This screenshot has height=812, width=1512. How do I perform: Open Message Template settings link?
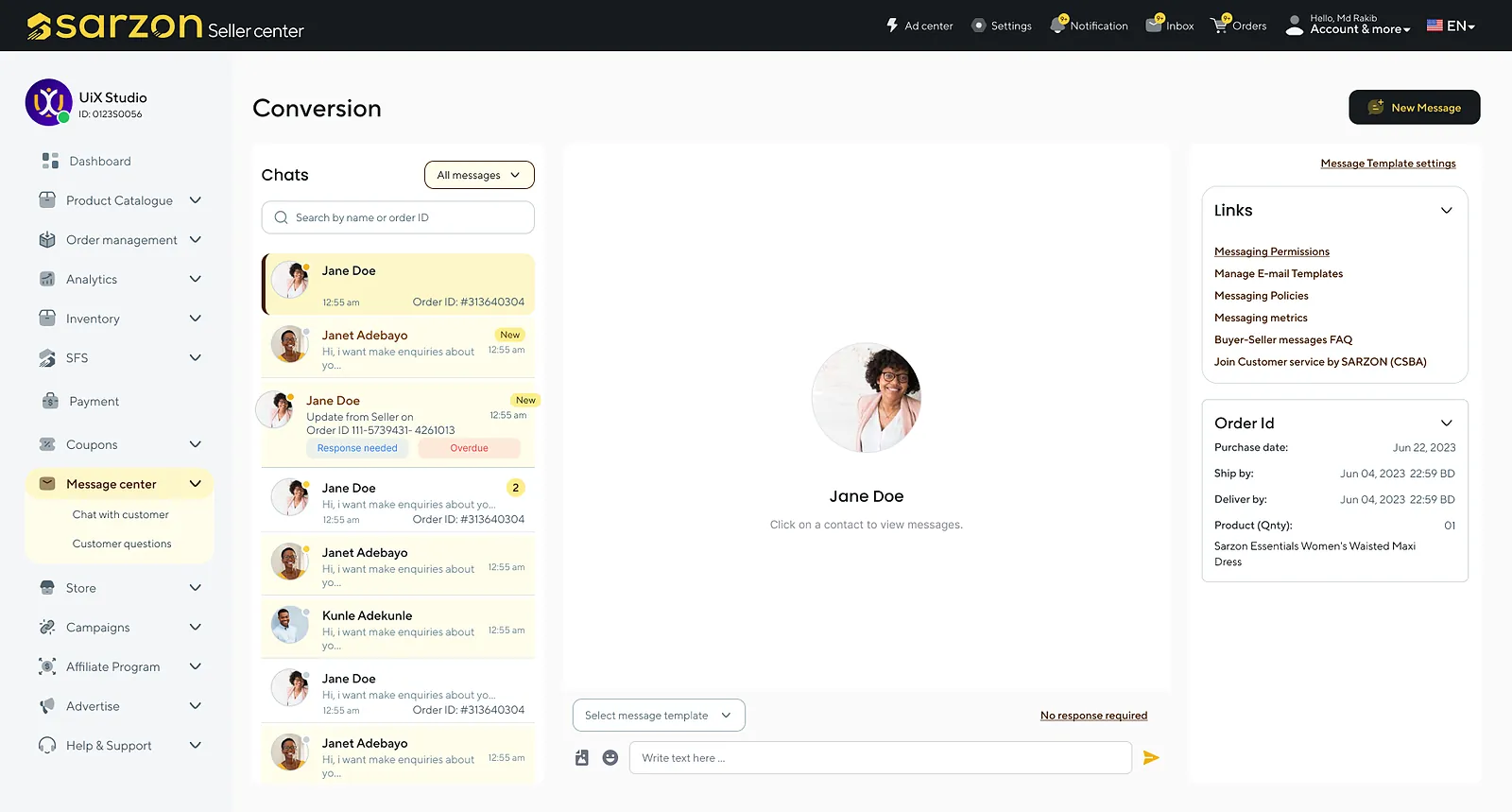1388,164
